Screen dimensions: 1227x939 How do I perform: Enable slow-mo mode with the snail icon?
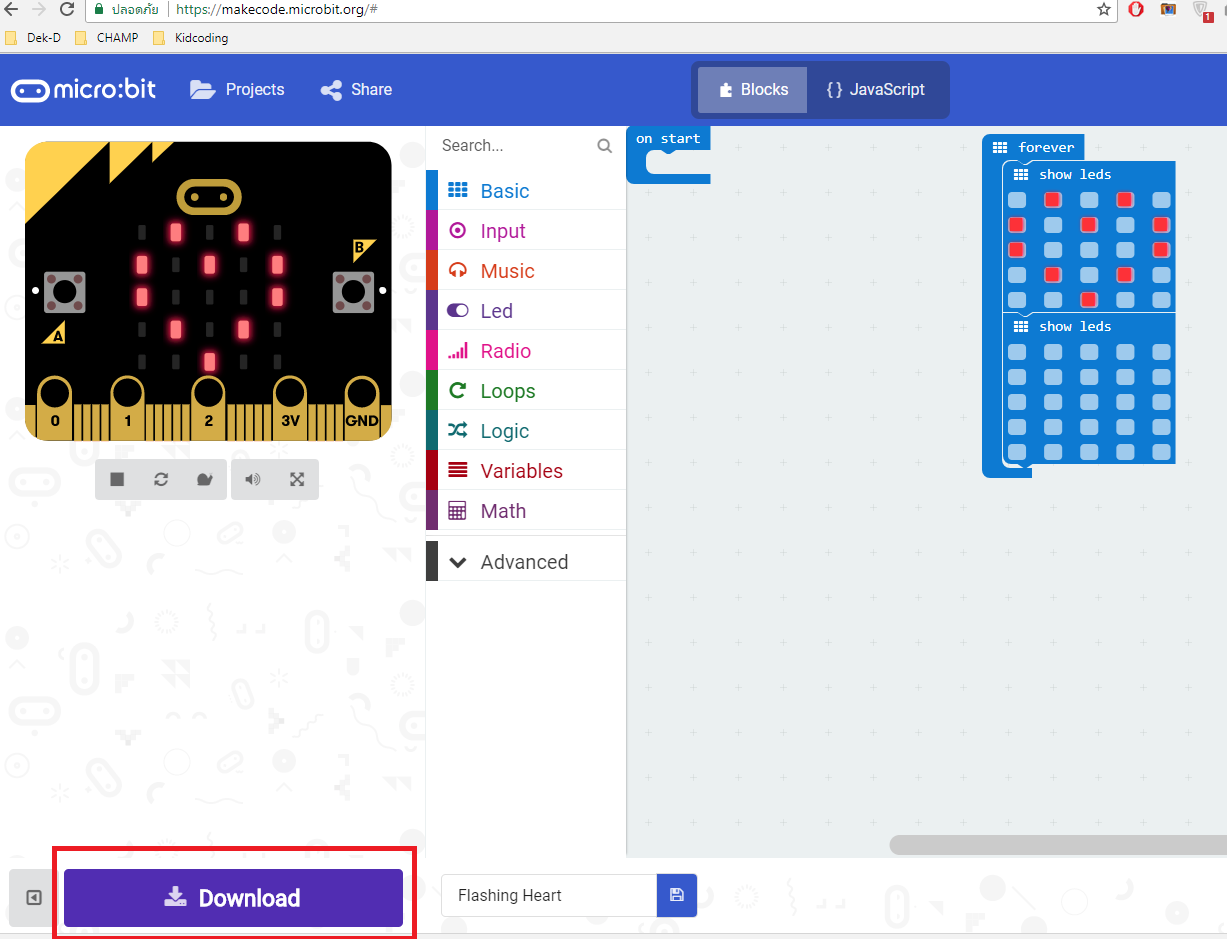205,479
